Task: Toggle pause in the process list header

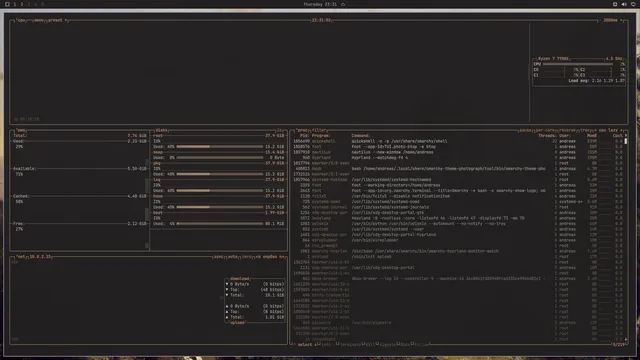Action: click(525, 130)
